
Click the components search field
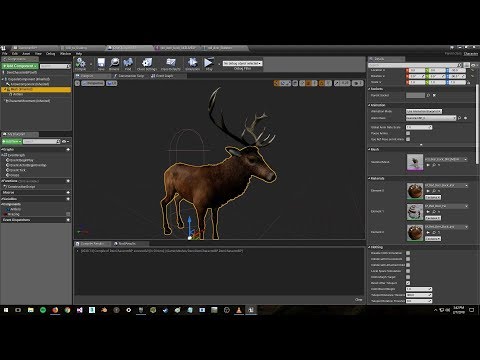point(55,66)
